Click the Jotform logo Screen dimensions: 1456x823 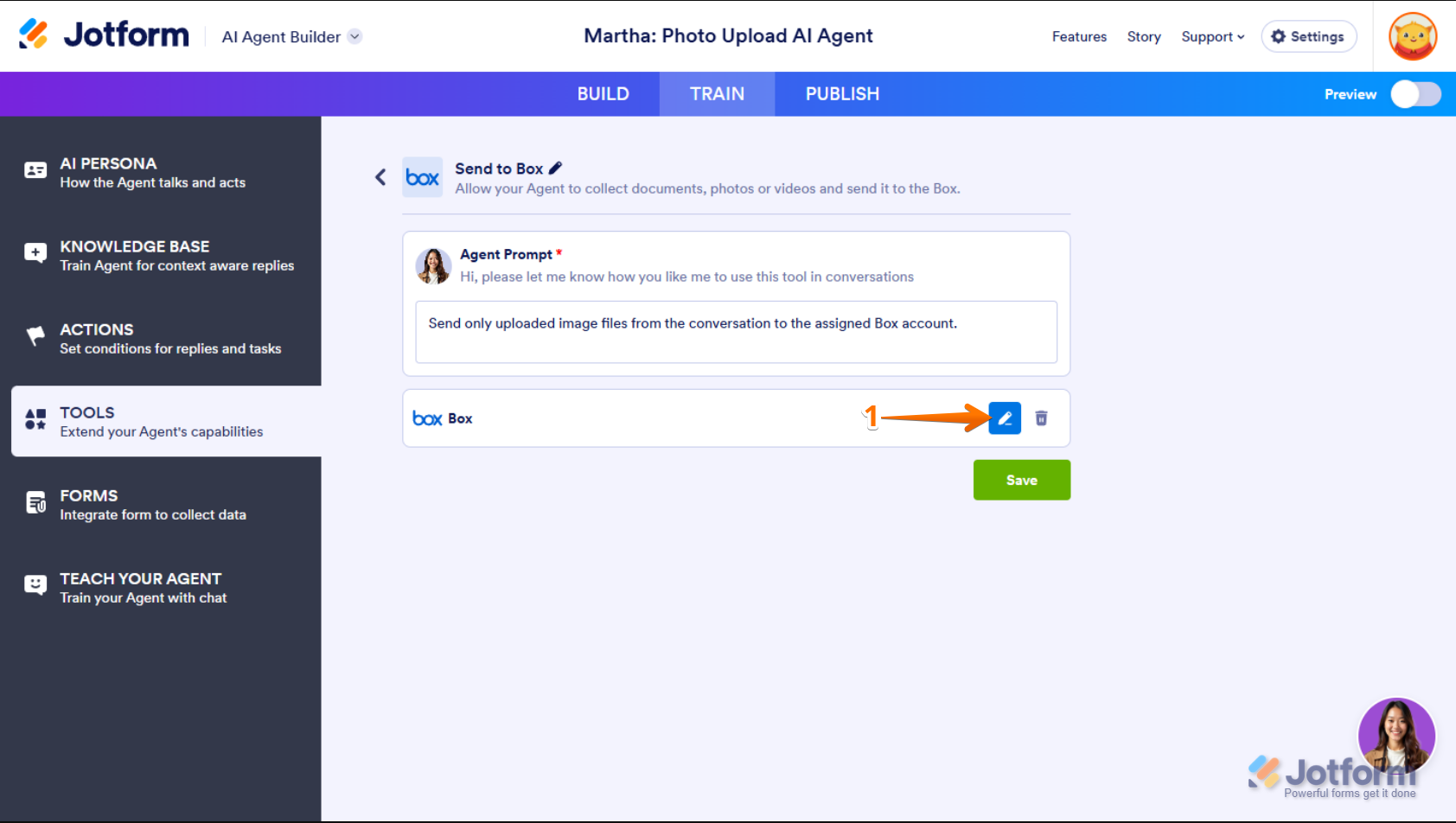tap(104, 35)
